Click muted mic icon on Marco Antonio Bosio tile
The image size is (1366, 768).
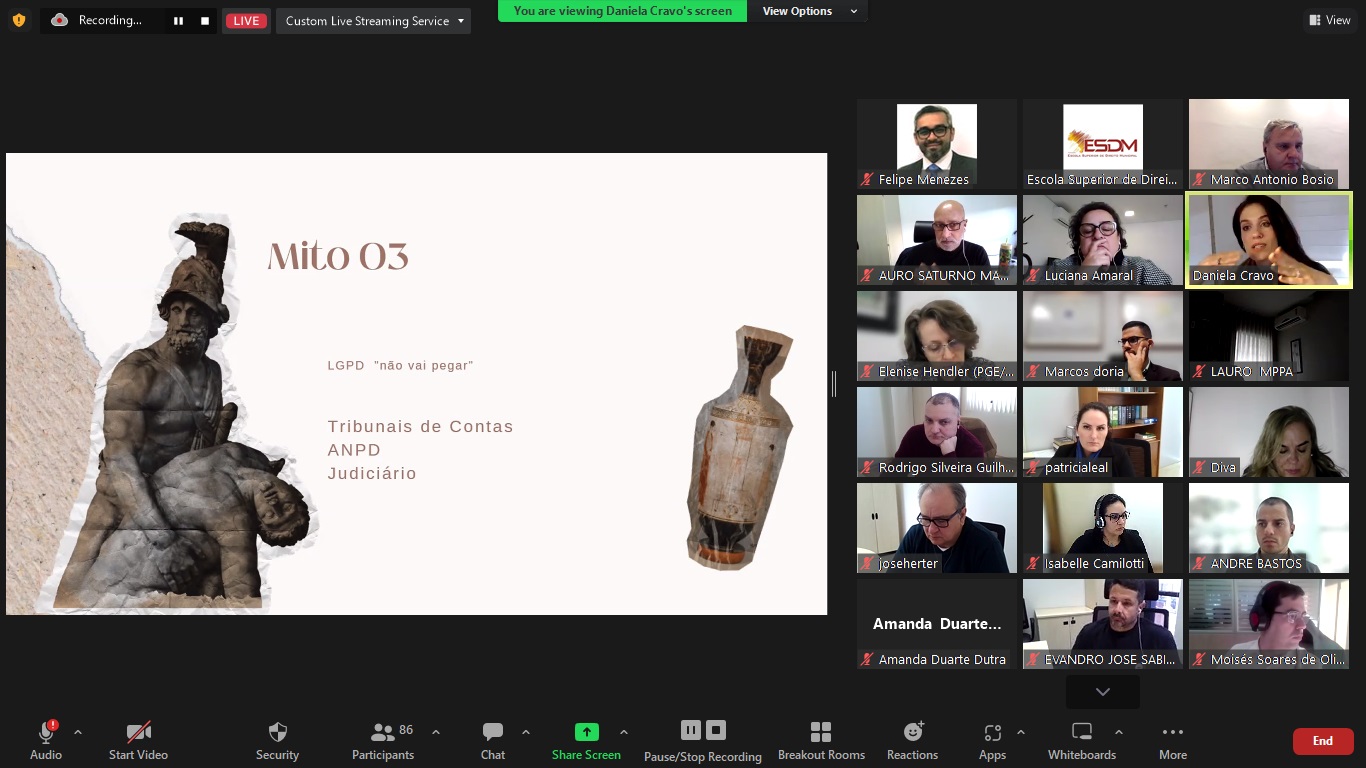click(x=1199, y=180)
